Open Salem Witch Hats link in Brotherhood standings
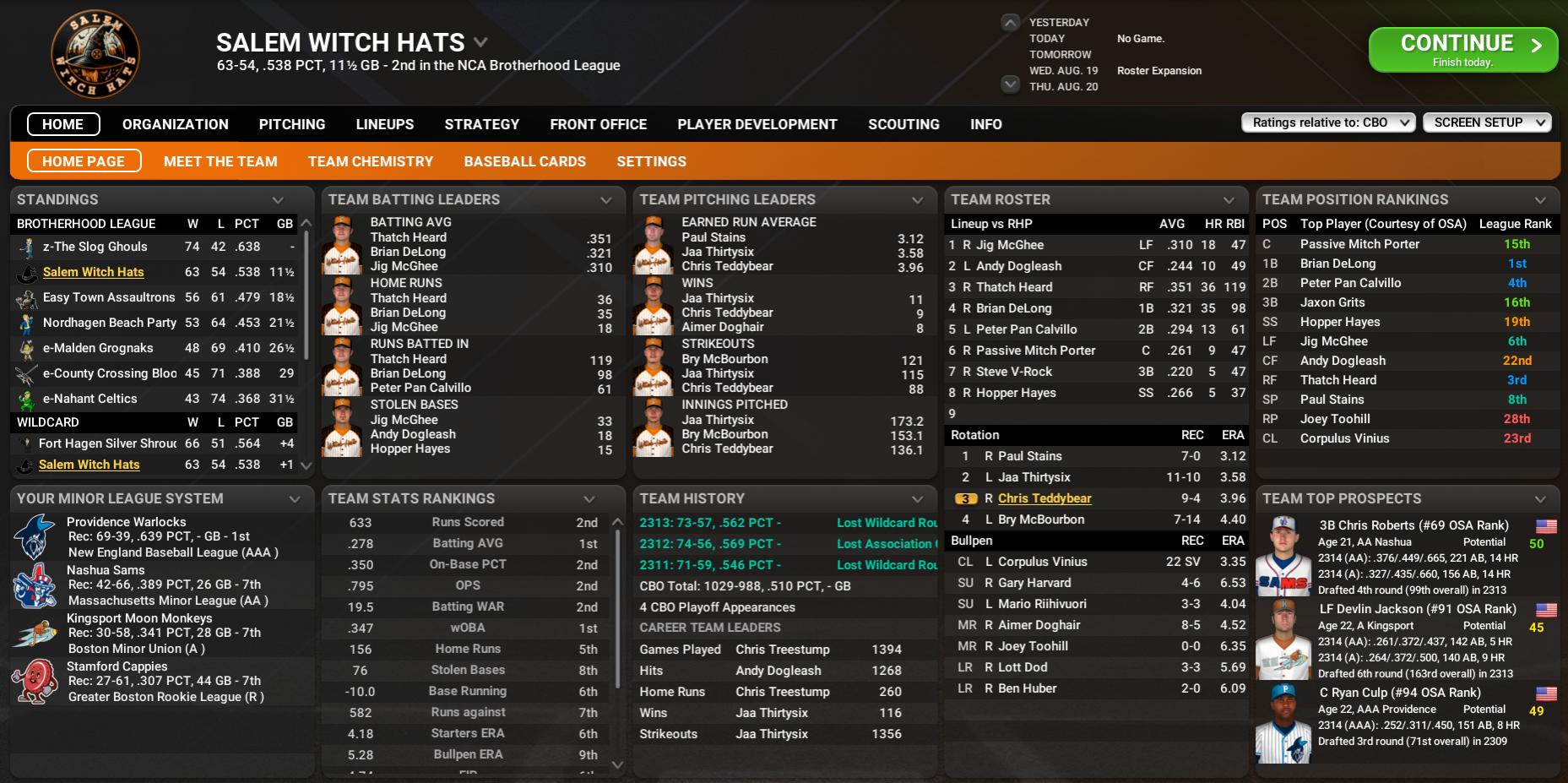1568x783 pixels. pos(94,272)
